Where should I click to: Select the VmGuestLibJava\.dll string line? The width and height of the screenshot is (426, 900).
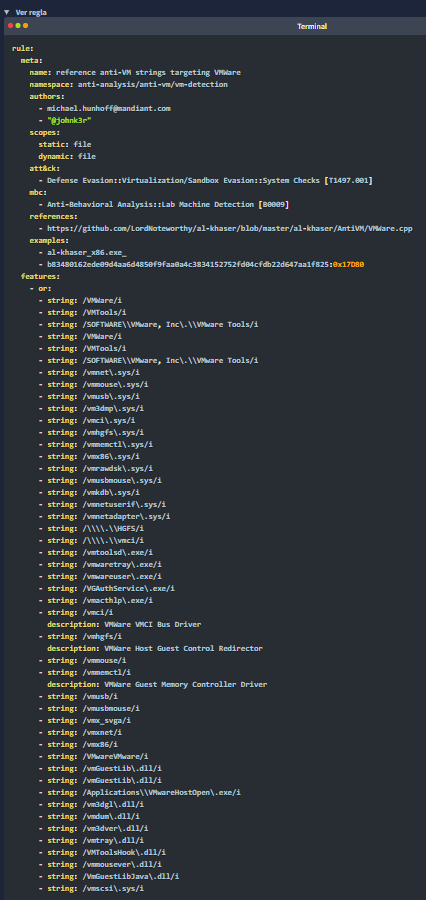(109, 877)
